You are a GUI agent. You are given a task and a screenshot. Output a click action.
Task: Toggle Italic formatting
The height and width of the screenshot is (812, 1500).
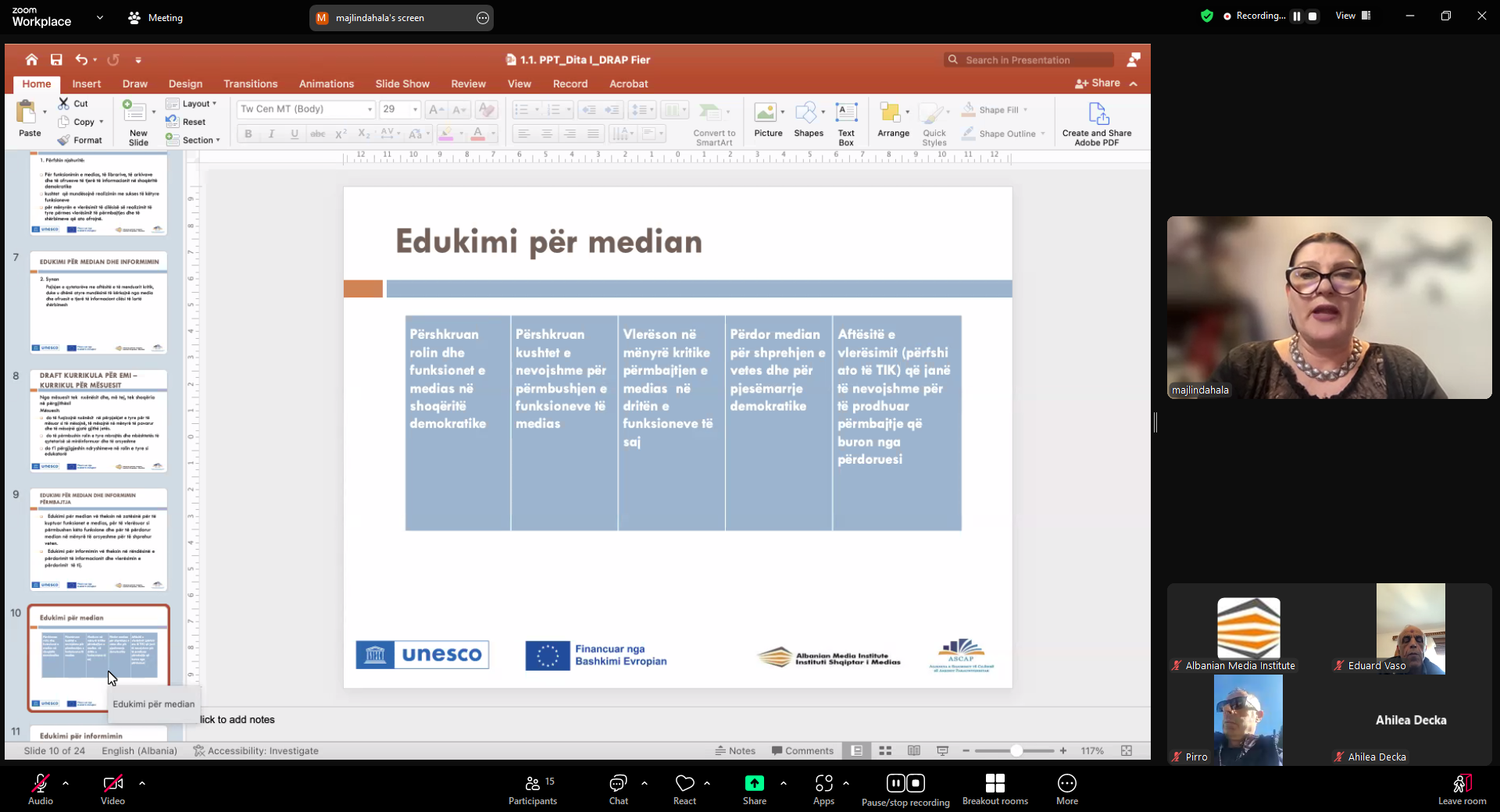pyautogui.click(x=272, y=134)
